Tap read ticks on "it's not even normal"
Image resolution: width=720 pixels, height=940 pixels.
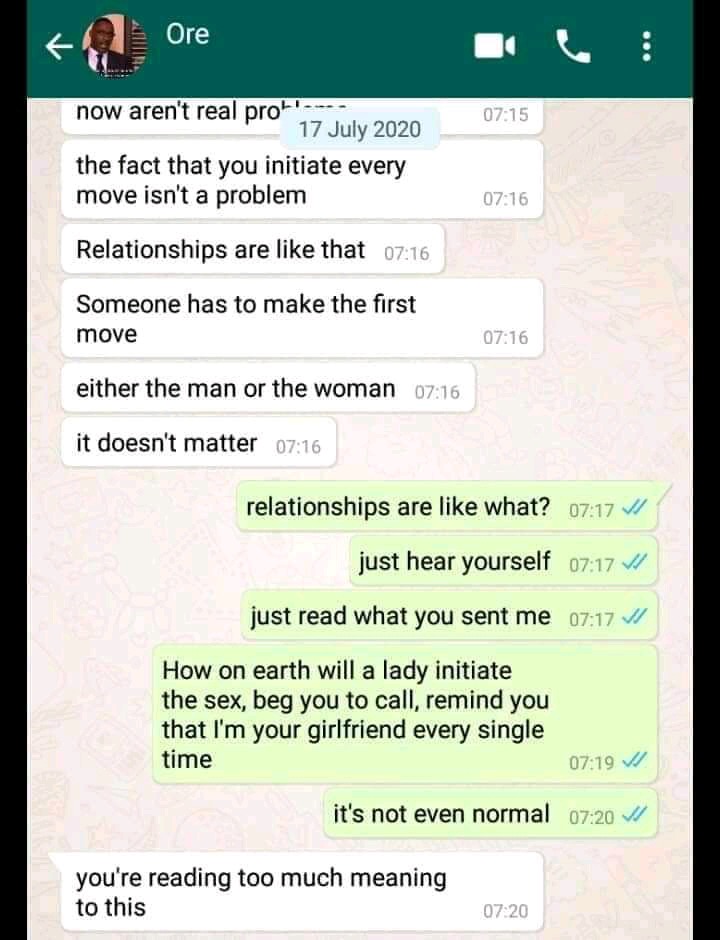[634, 816]
